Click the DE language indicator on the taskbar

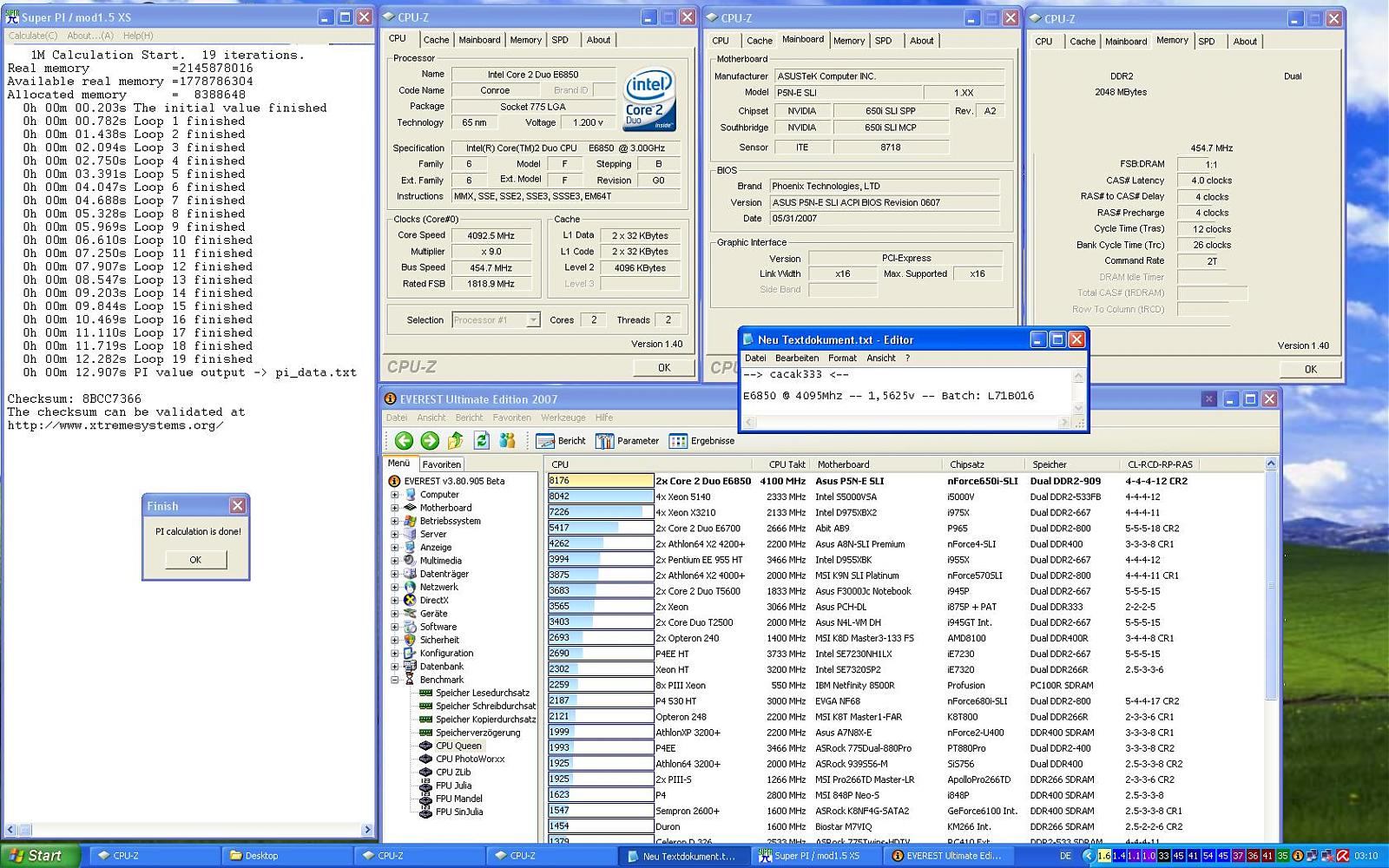1065,856
